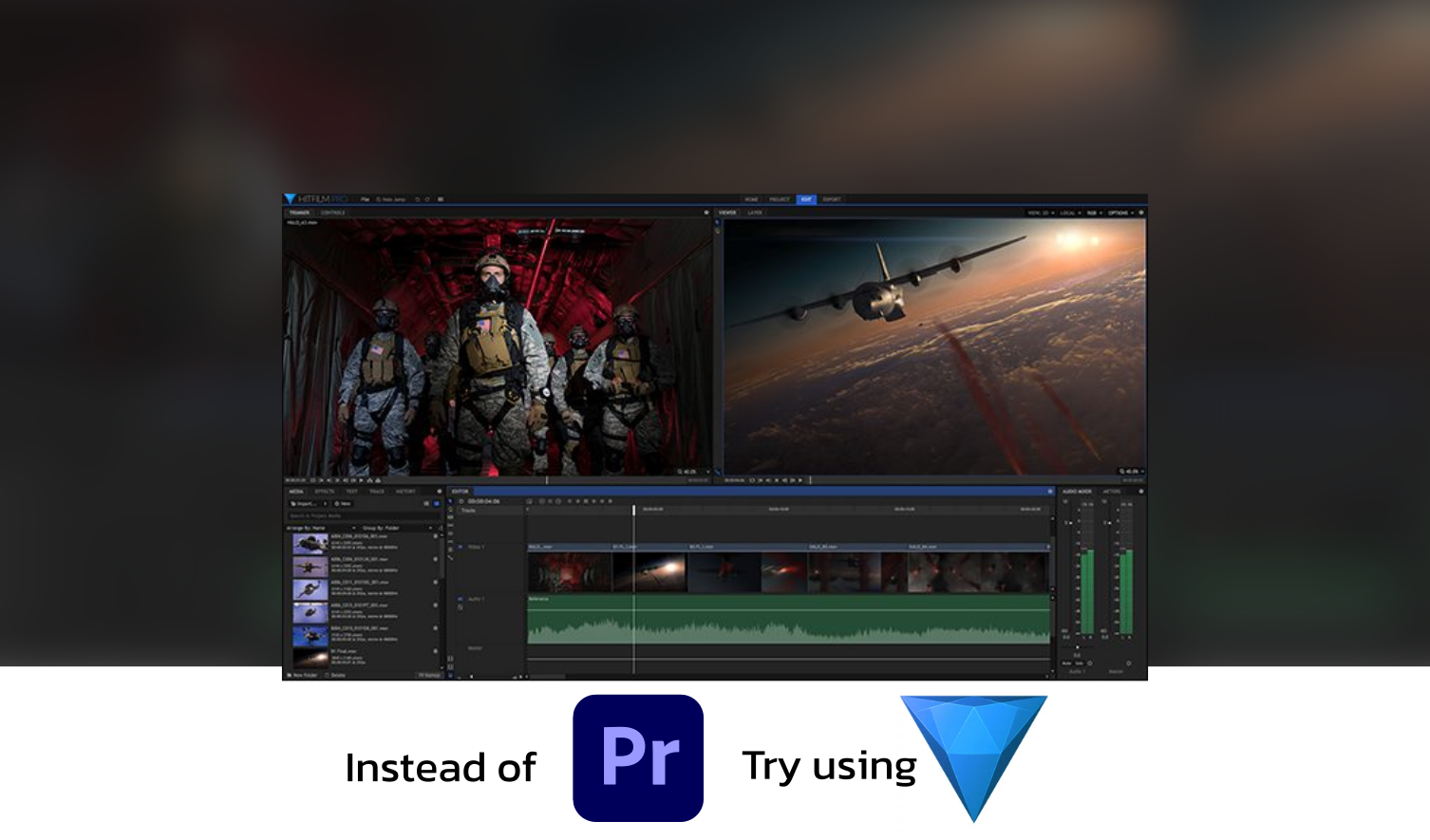The image size is (1430, 840).
Task: Switch to the Project screen tab
Action: pos(780,199)
